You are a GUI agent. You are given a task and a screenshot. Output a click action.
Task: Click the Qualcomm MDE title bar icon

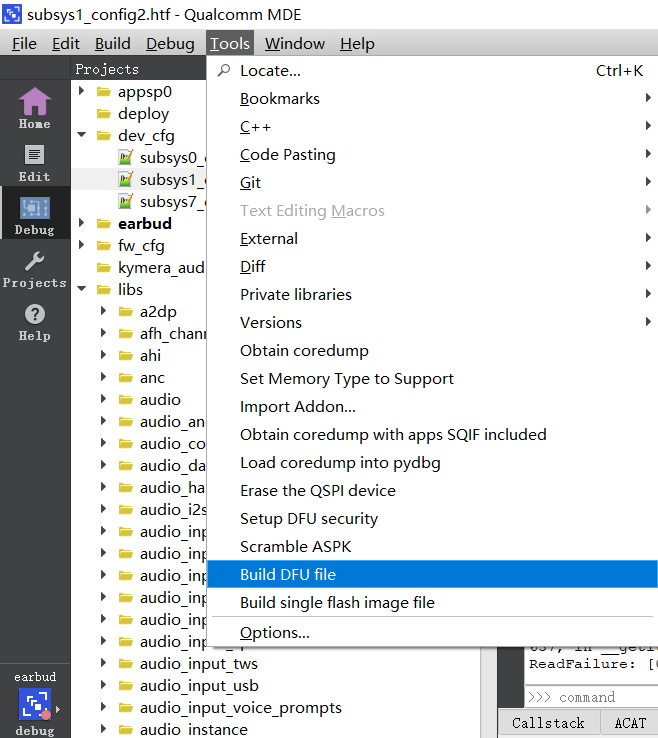pos(12,14)
